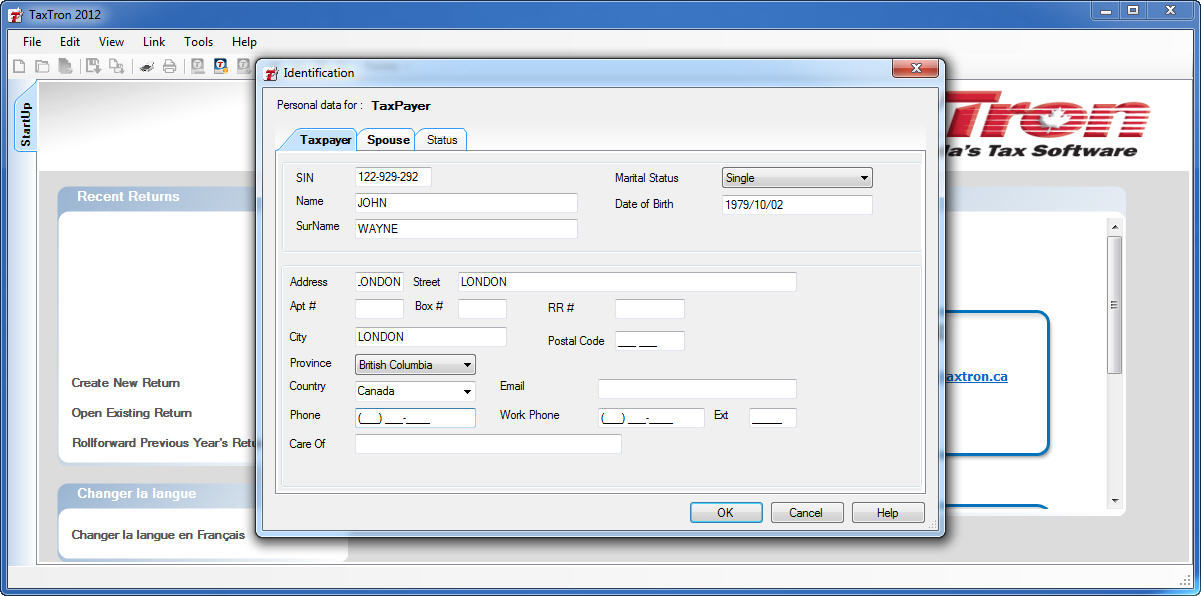This screenshot has width=1201, height=596.
Task: Click the Cancel button
Action: 807,512
